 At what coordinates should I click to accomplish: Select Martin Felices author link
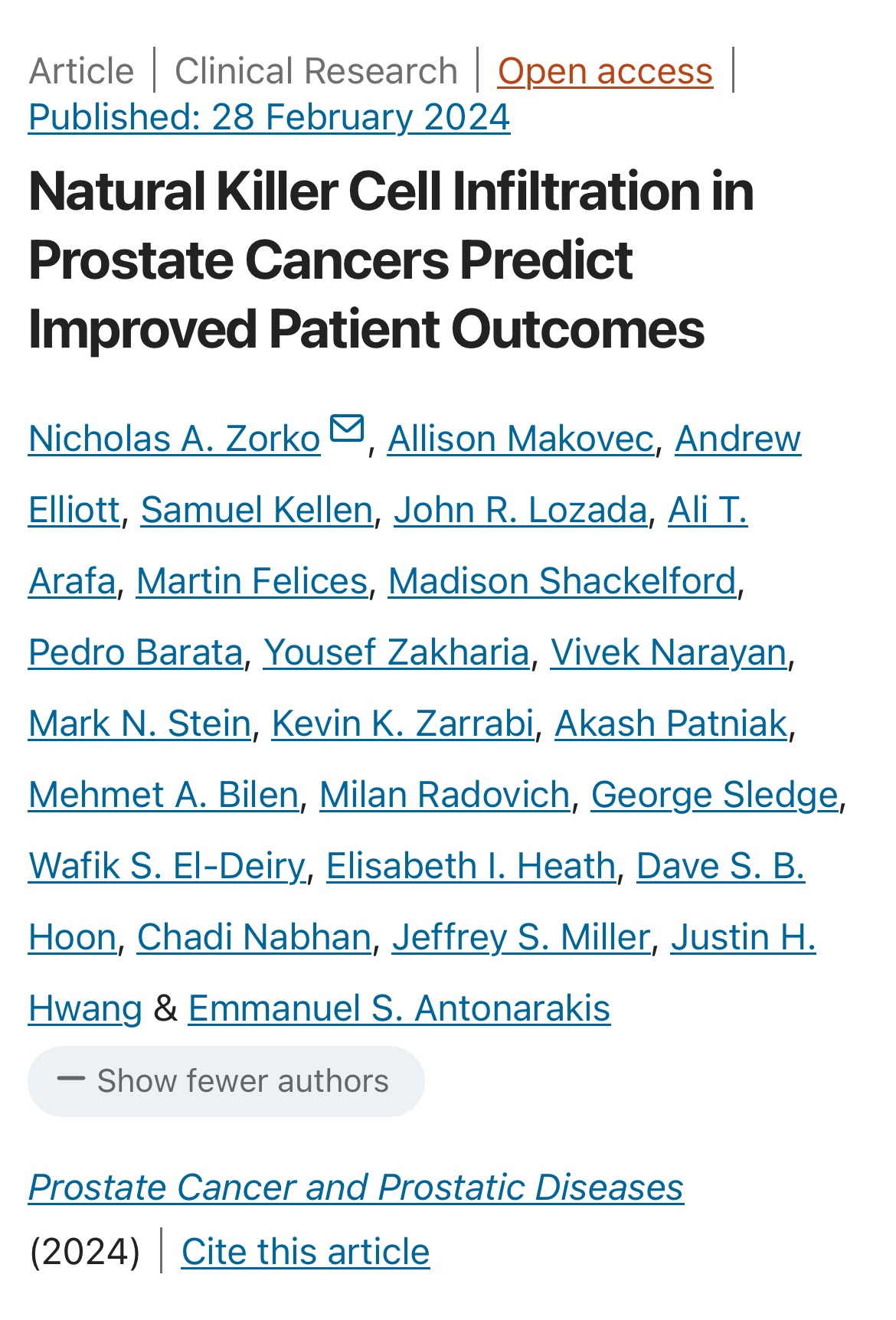point(252,581)
